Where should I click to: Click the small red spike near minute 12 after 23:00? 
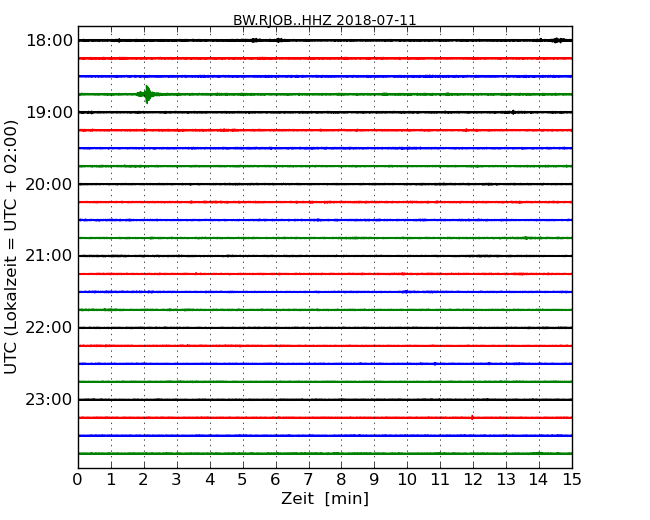[x=472, y=418]
